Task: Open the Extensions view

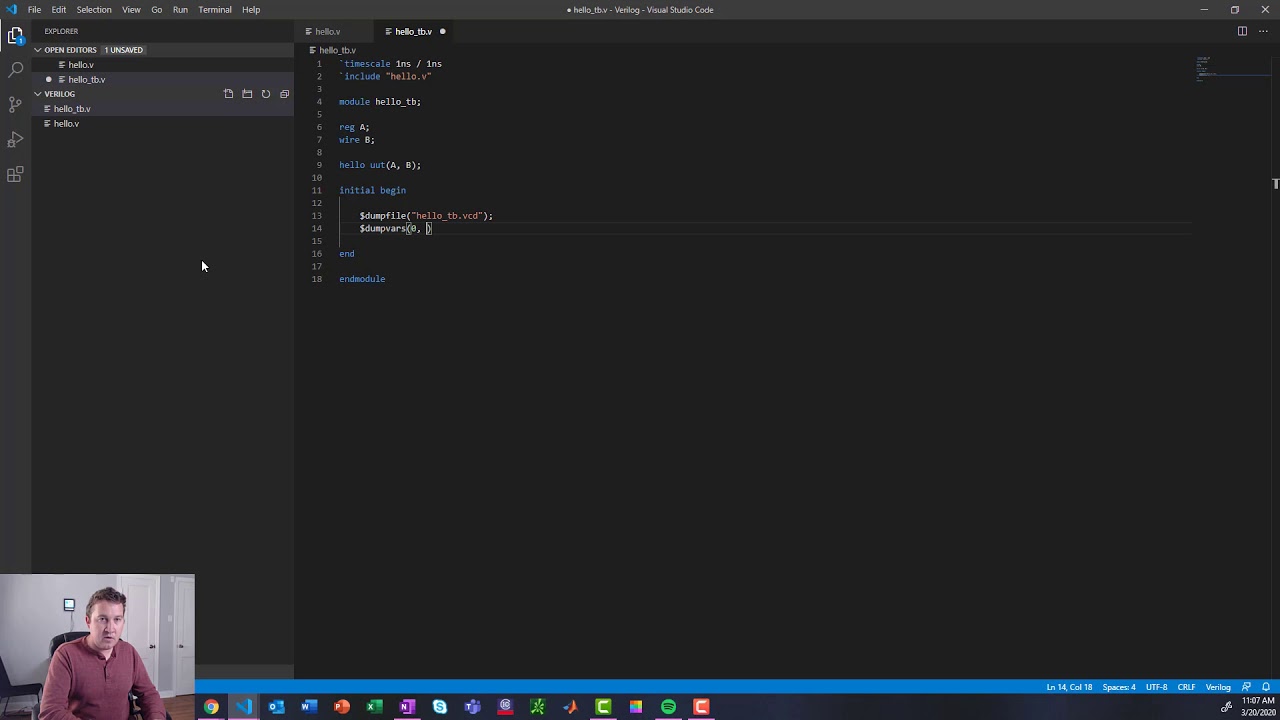Action: (15, 175)
